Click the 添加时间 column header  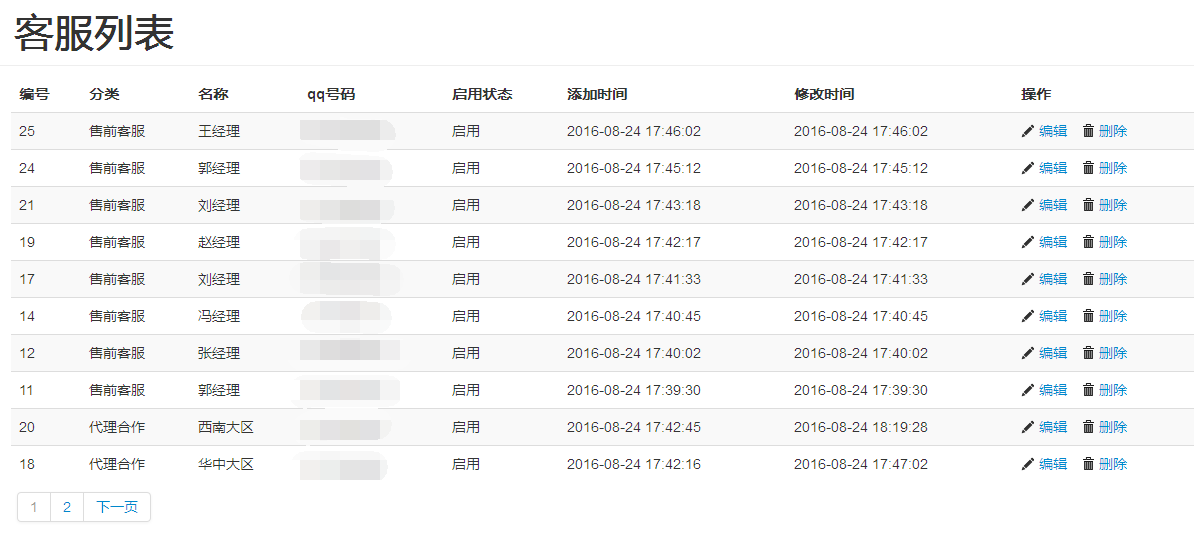(x=597, y=94)
